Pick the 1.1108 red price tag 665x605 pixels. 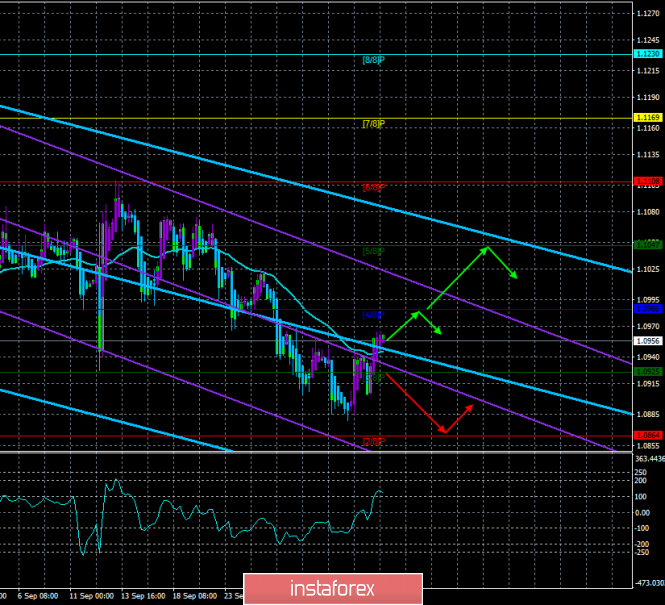[x=647, y=181]
